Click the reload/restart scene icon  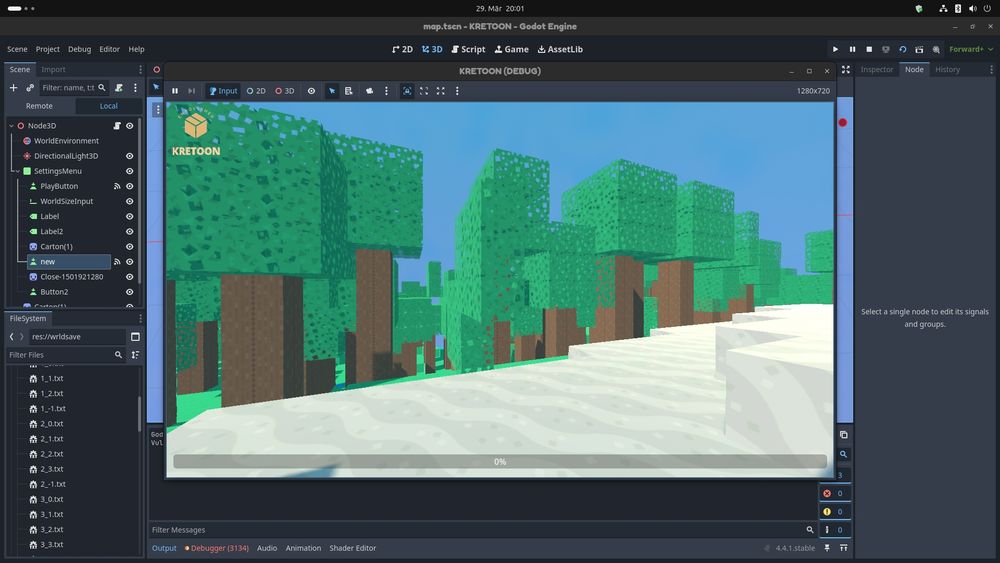tap(902, 49)
